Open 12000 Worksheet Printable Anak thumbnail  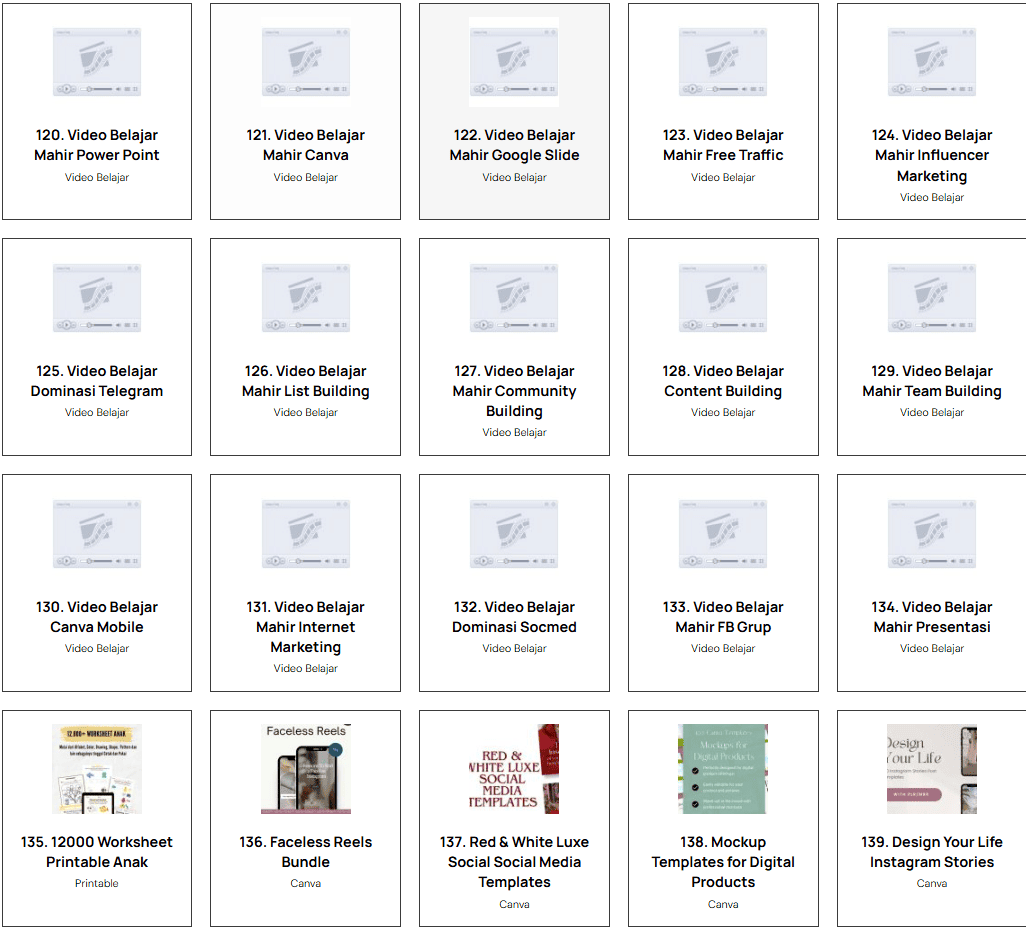tap(97, 769)
